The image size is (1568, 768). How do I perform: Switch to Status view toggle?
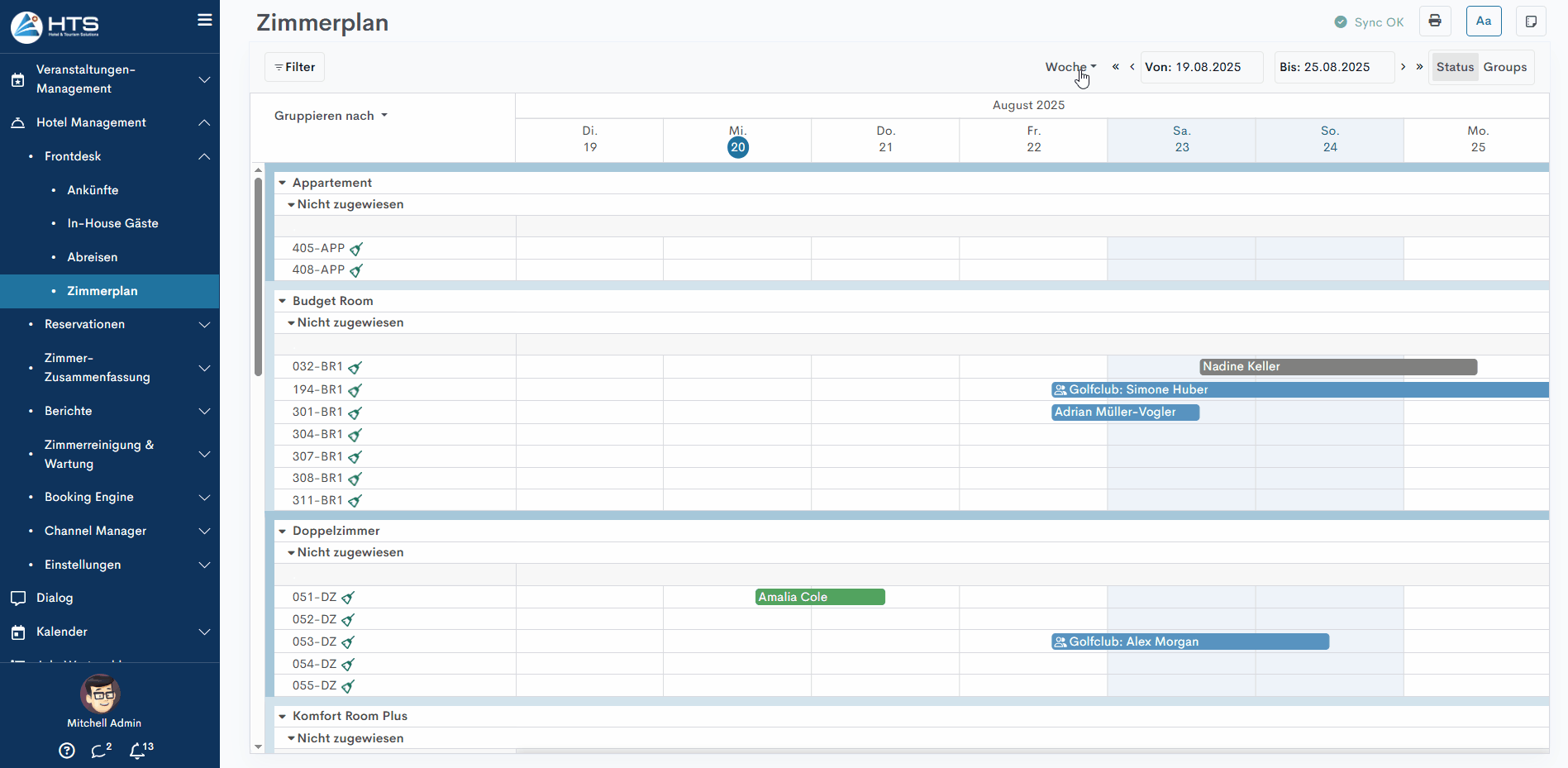(1455, 67)
